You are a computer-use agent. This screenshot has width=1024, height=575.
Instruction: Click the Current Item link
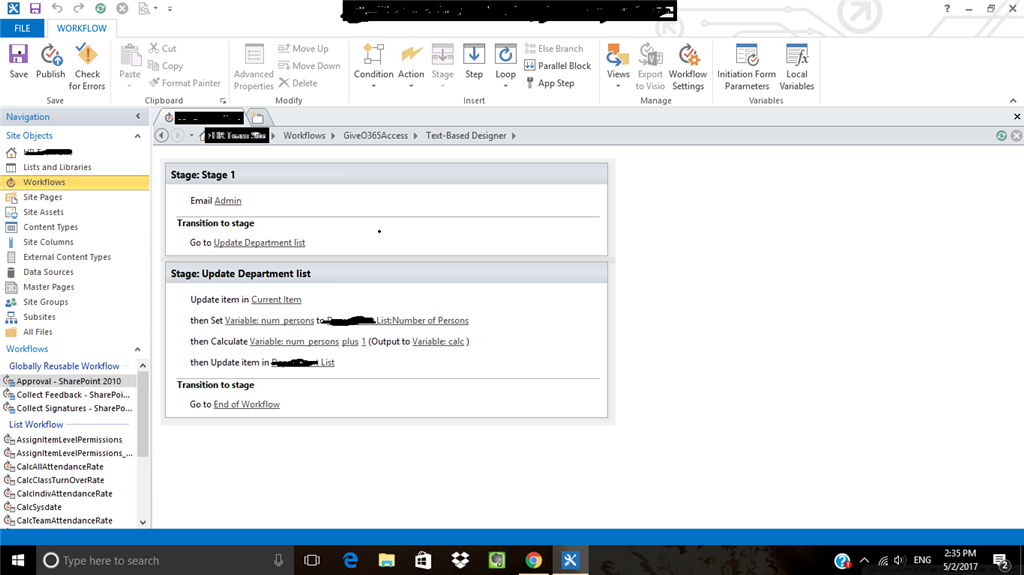click(276, 299)
